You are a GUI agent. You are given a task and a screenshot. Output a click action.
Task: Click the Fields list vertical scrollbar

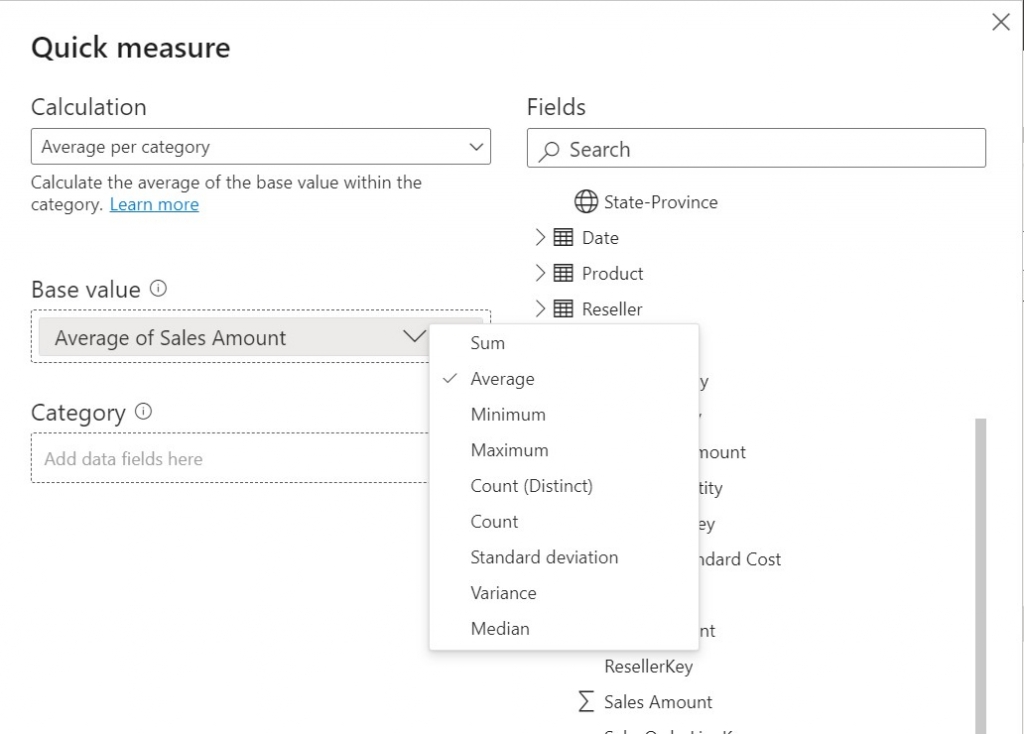coord(980,570)
